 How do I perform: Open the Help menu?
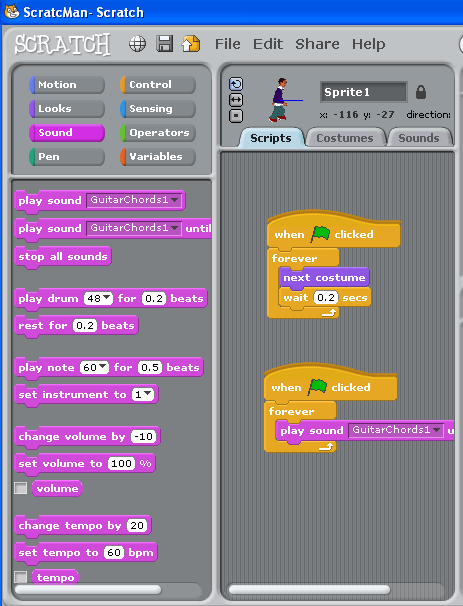[368, 44]
